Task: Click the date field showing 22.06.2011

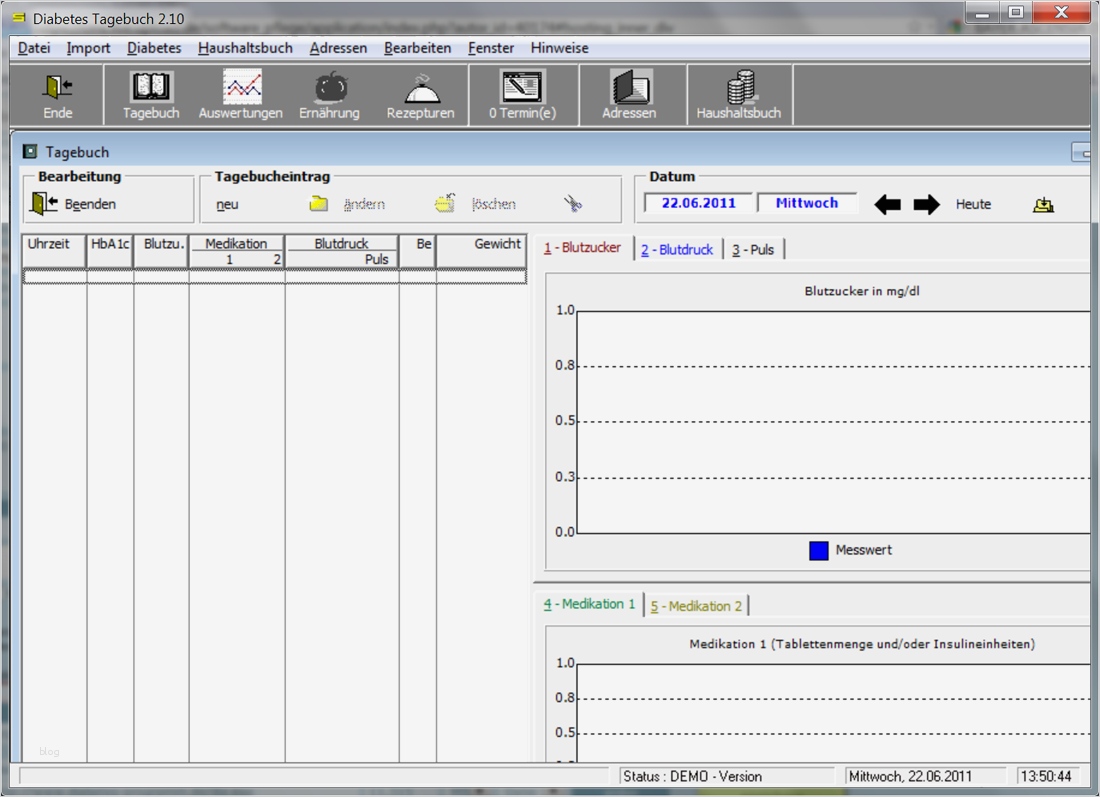Action: tap(698, 203)
